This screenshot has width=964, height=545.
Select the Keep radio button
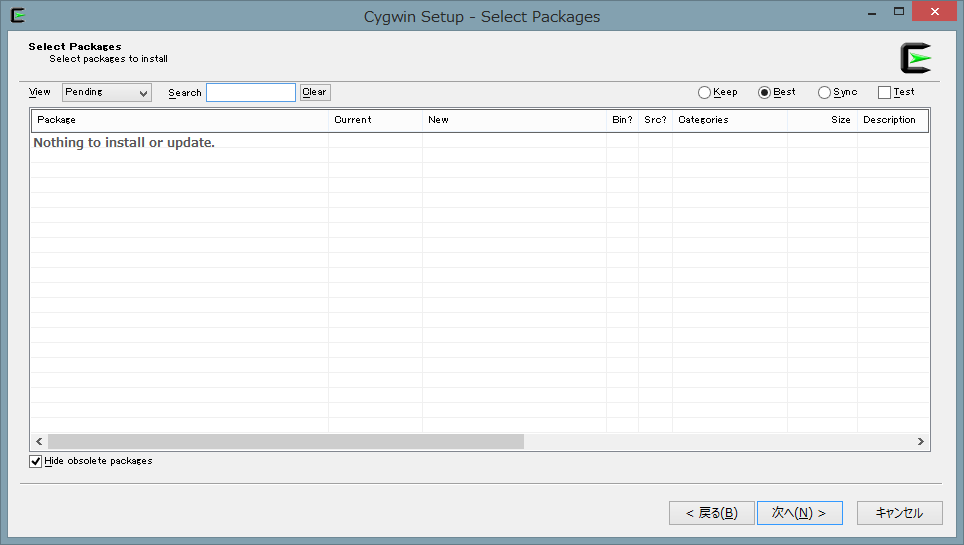[x=705, y=92]
